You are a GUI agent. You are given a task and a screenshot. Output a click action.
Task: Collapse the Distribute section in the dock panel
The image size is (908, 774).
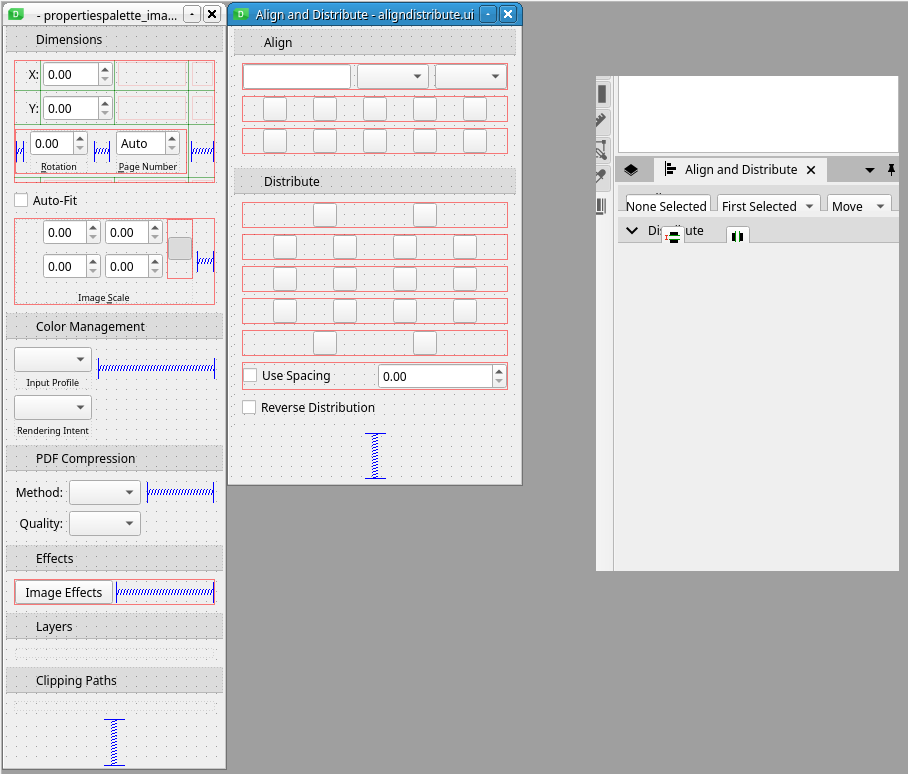pyautogui.click(x=631, y=231)
